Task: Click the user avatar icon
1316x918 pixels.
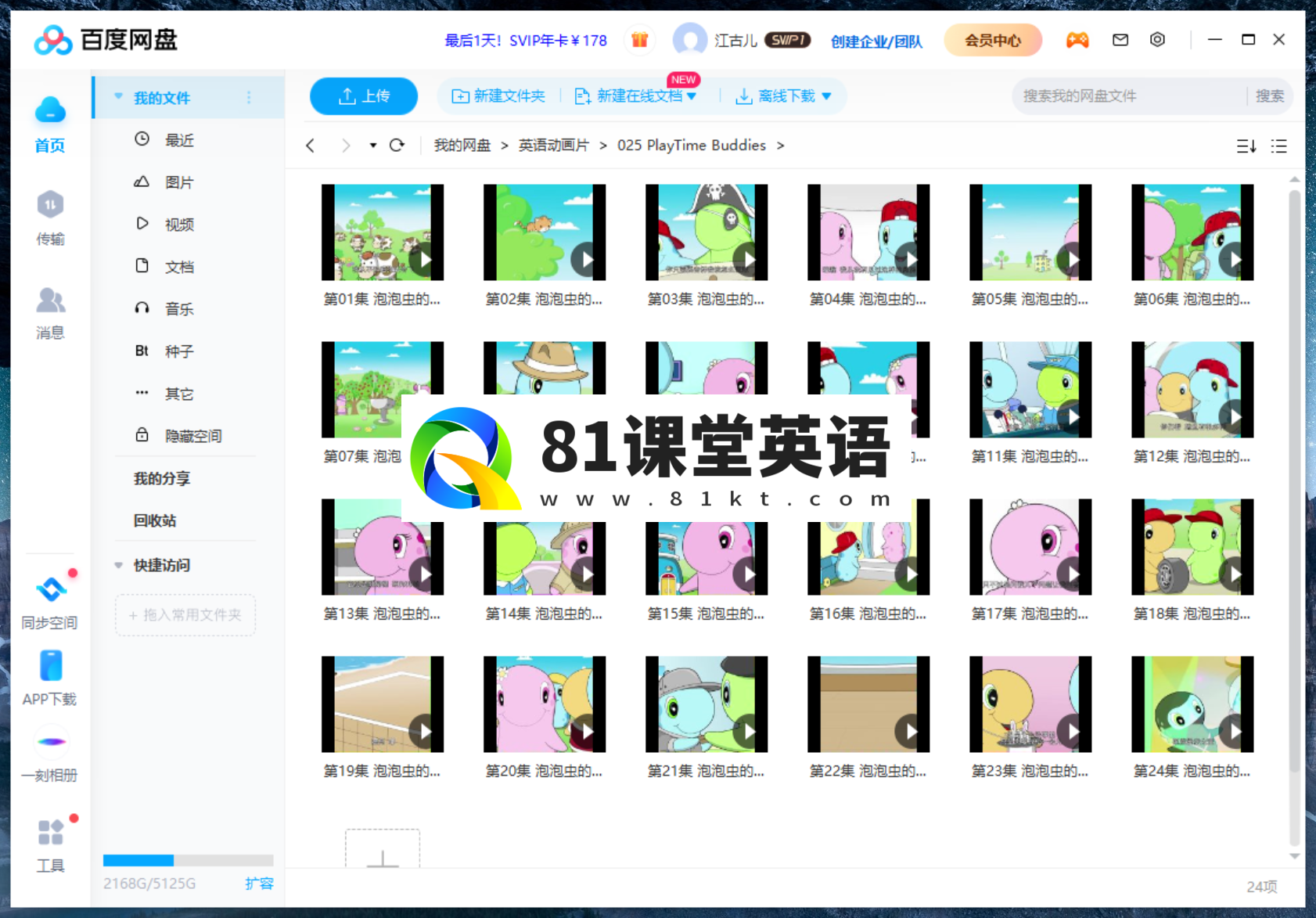Action: pyautogui.click(x=689, y=40)
